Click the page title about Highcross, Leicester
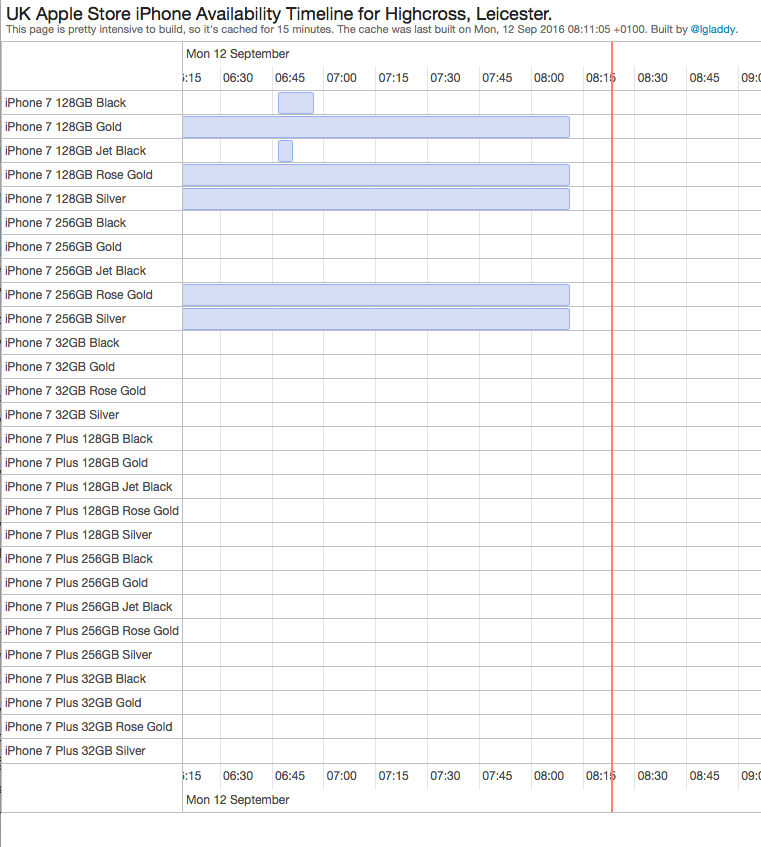 coord(279,14)
